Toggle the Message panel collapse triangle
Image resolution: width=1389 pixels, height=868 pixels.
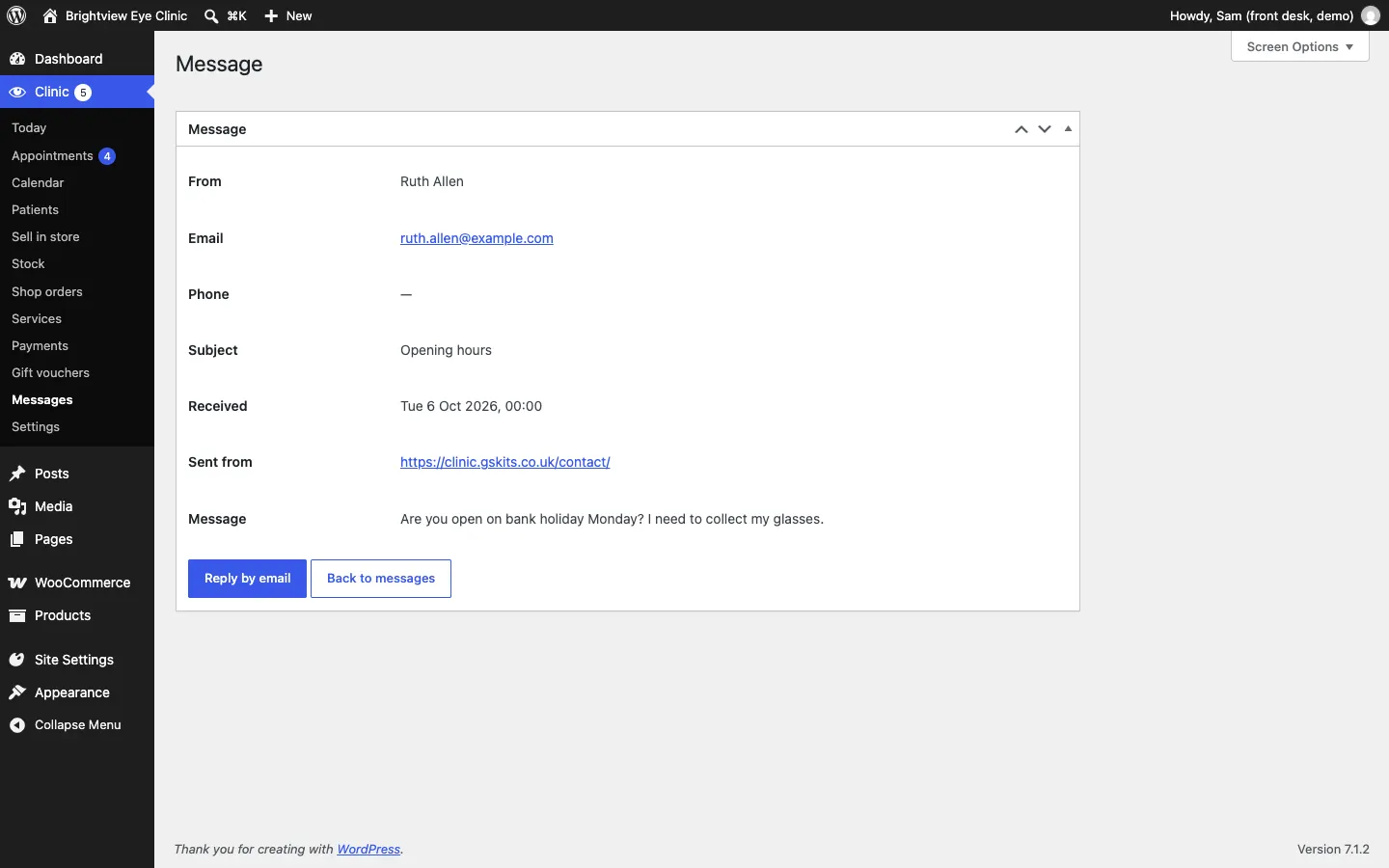click(1069, 129)
